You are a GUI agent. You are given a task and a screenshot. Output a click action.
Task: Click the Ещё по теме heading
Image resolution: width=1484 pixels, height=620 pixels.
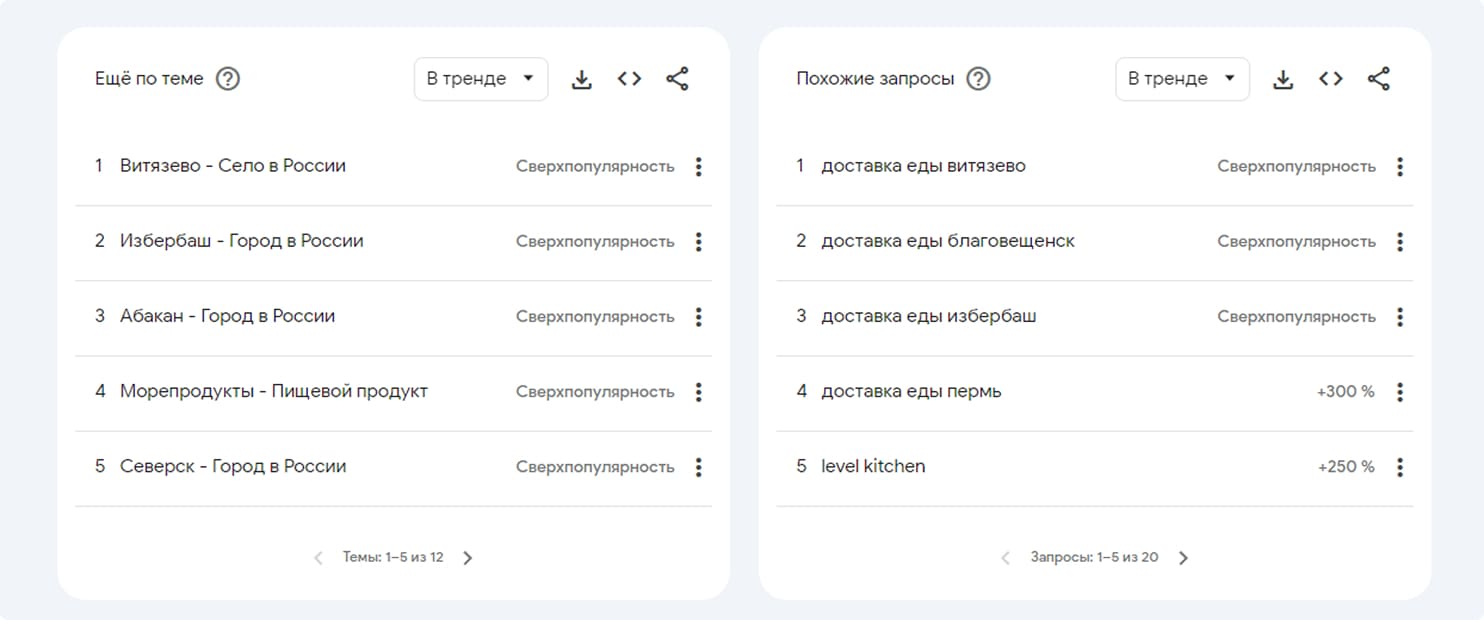tap(149, 79)
